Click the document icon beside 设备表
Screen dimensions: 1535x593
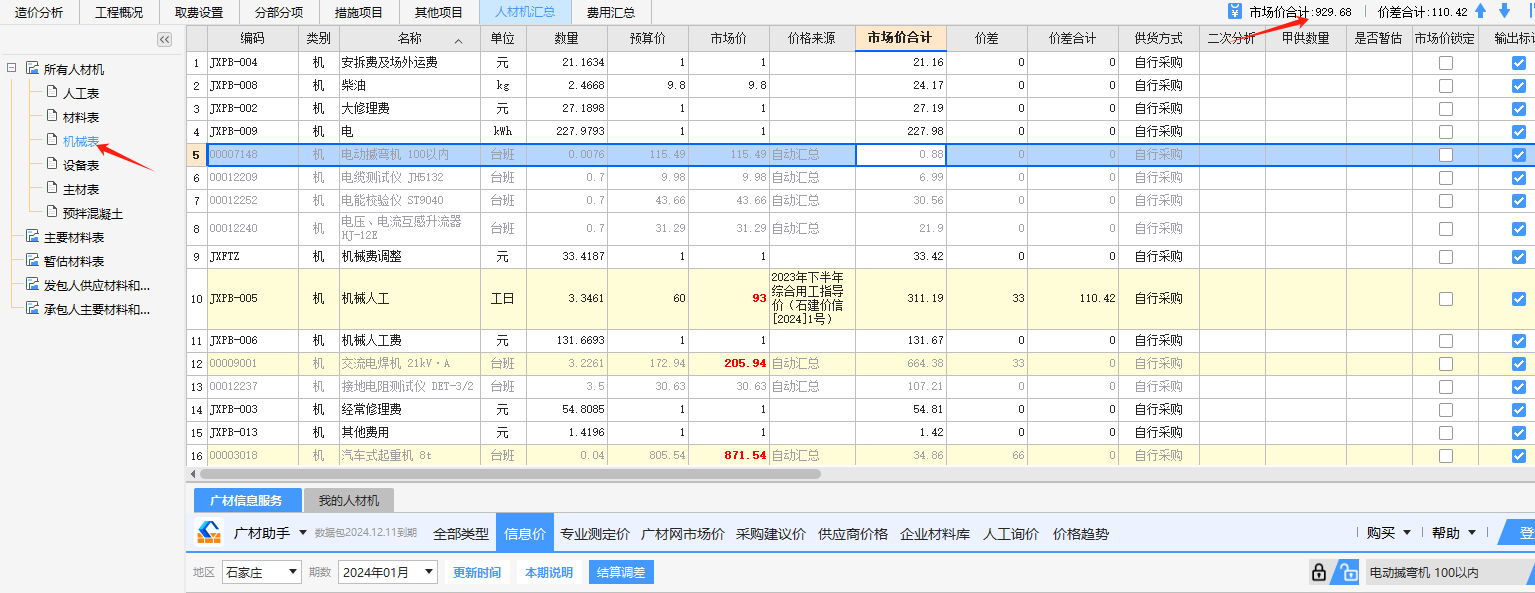point(52,165)
